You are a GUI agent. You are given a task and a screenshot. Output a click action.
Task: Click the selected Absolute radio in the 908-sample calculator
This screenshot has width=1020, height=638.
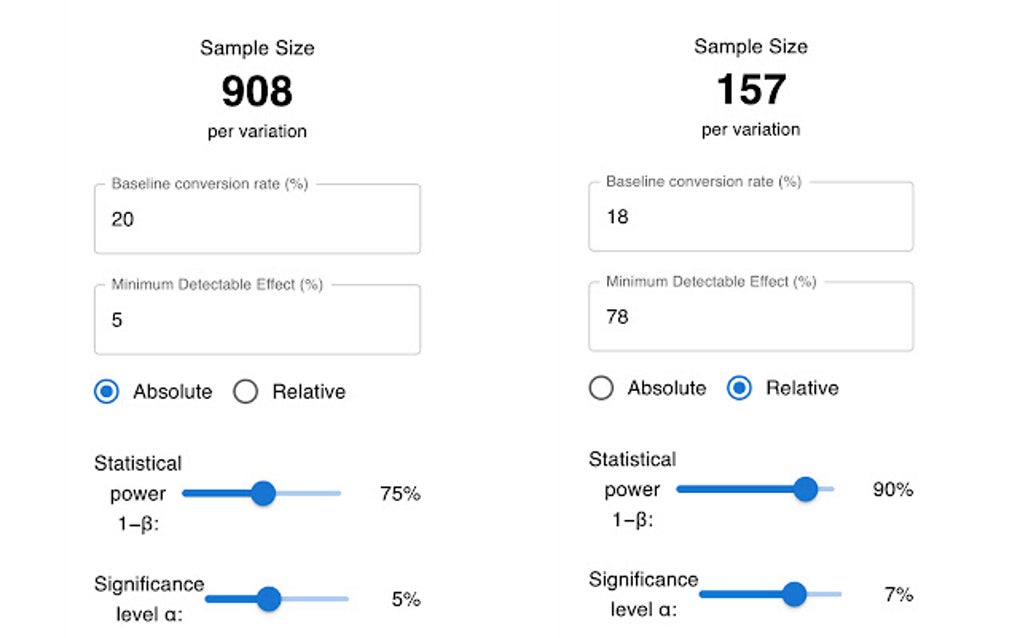click(x=106, y=392)
